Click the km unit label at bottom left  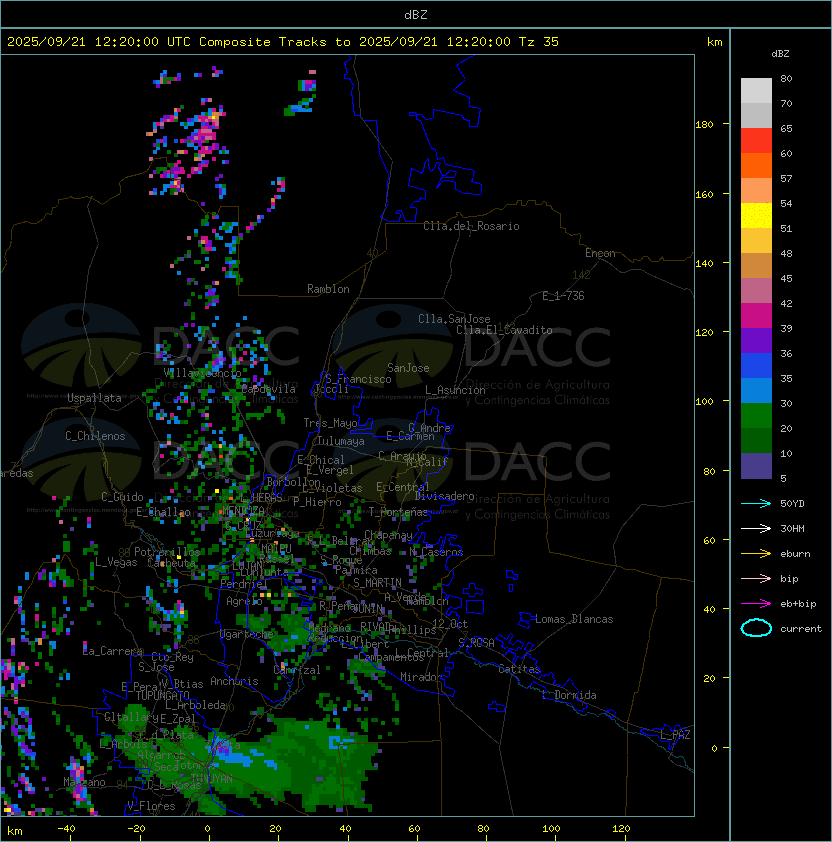[15, 831]
